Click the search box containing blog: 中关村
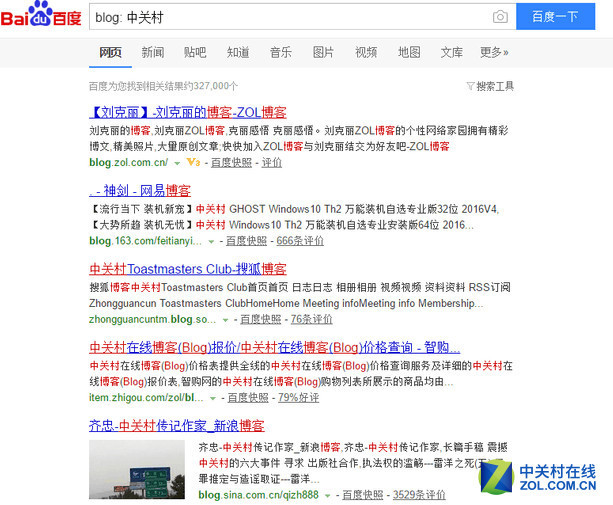The image size is (613, 505). [x=291, y=17]
